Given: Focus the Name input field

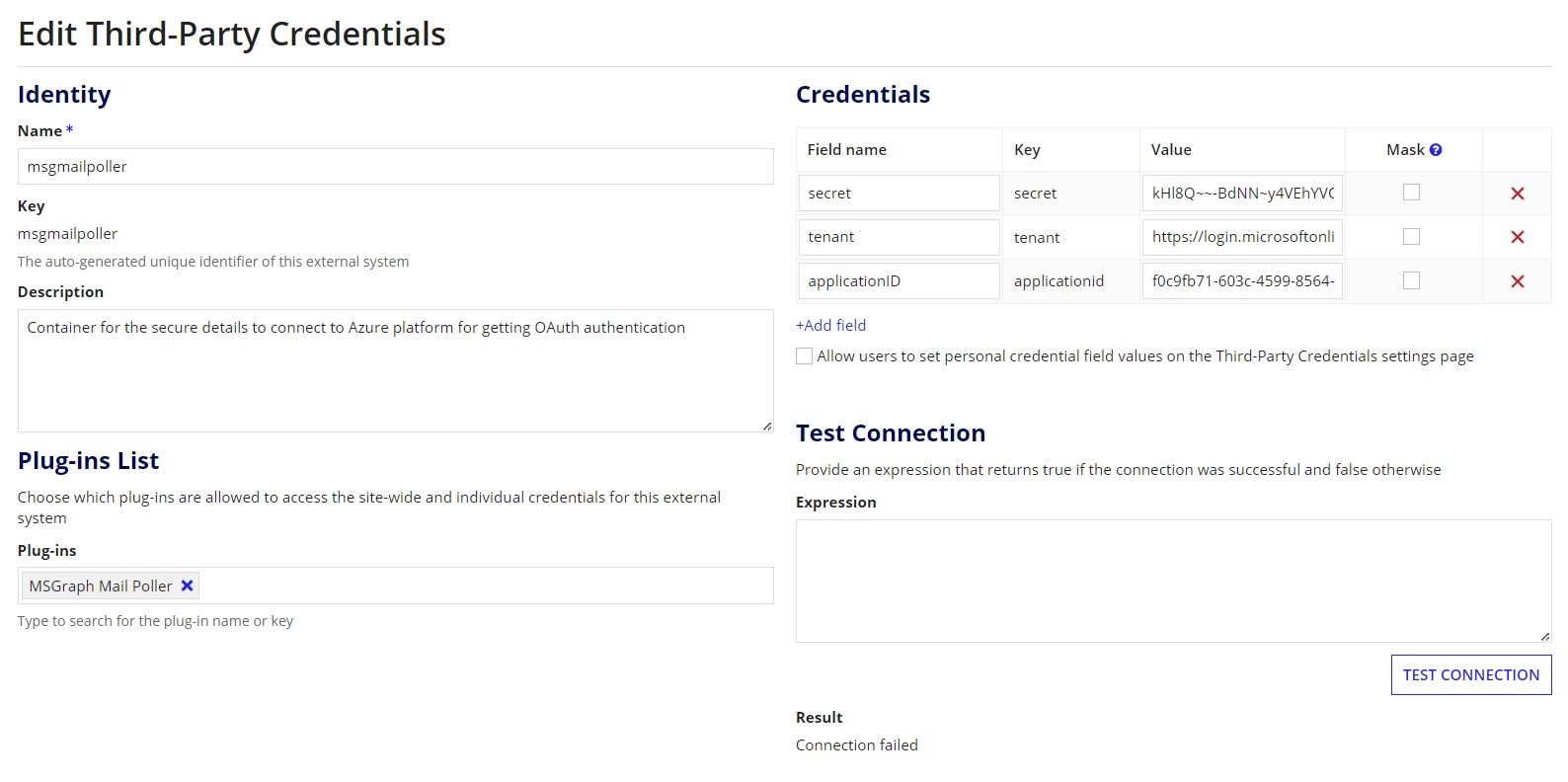Looking at the screenshot, I should [x=396, y=167].
